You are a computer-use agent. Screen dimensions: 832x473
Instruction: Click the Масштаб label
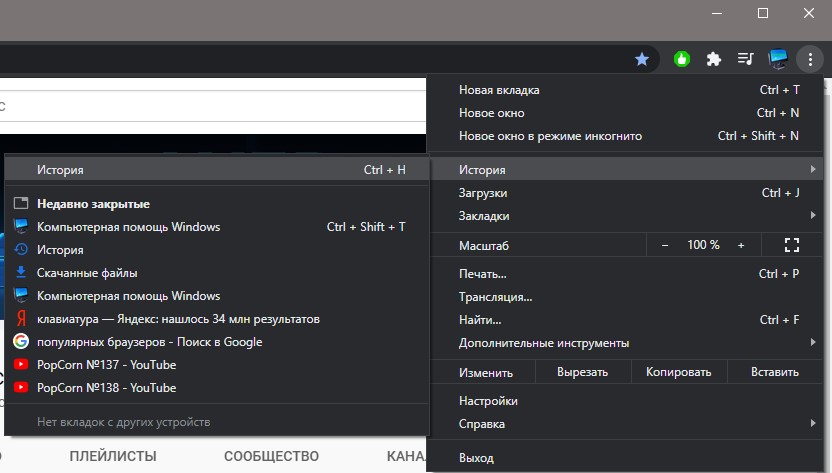pyautogui.click(x=483, y=246)
